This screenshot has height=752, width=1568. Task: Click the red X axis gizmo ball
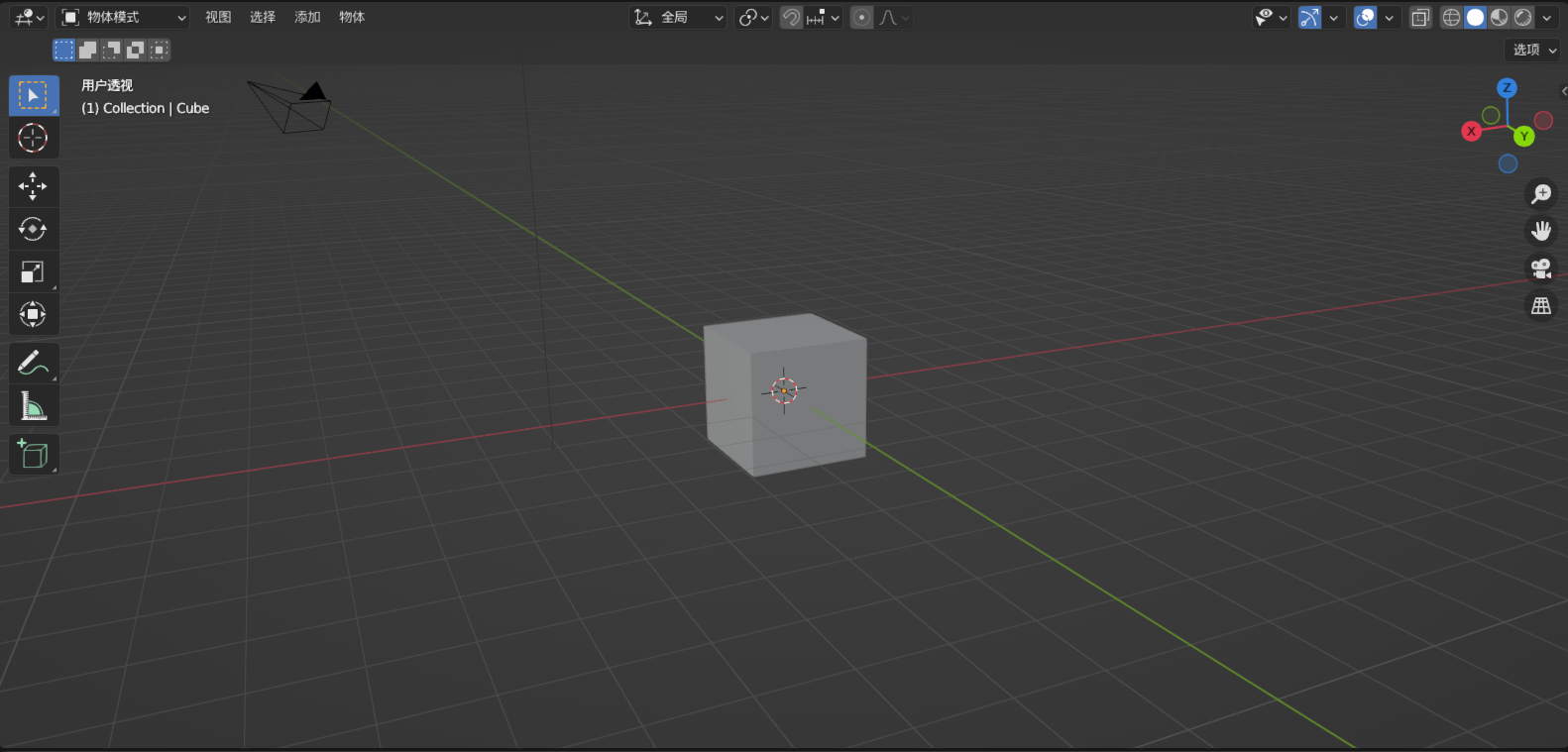point(1472,131)
